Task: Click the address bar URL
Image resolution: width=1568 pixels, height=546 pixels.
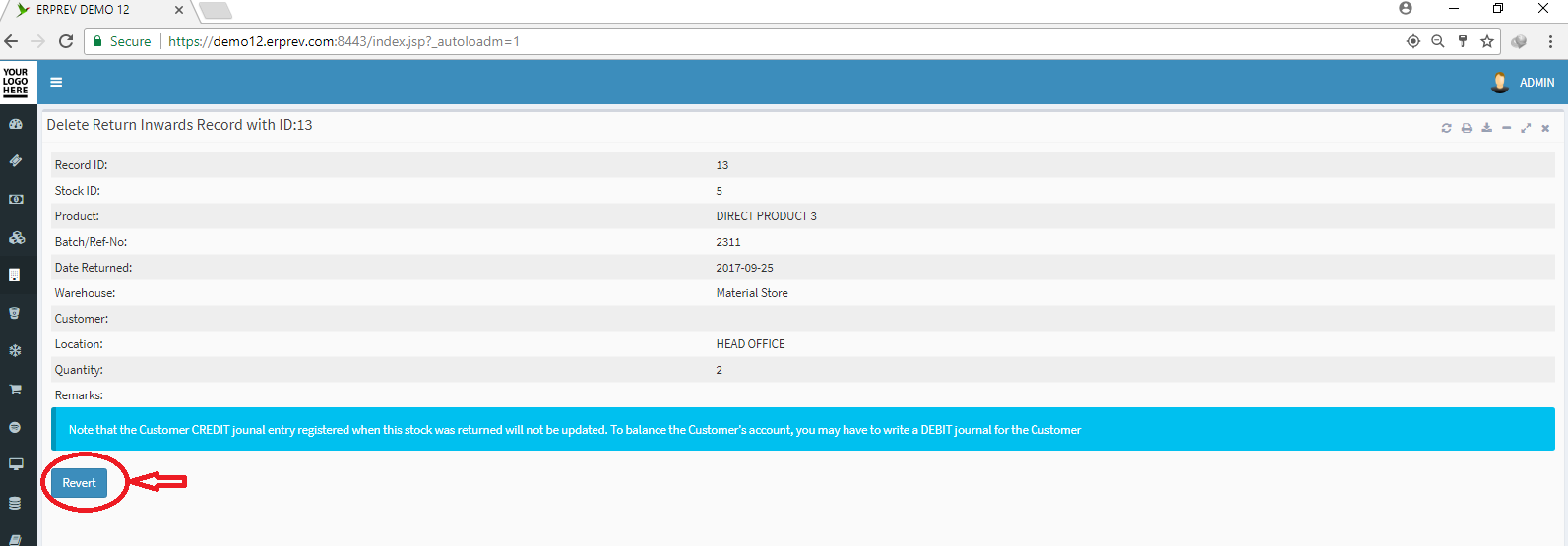Action: pos(344,41)
